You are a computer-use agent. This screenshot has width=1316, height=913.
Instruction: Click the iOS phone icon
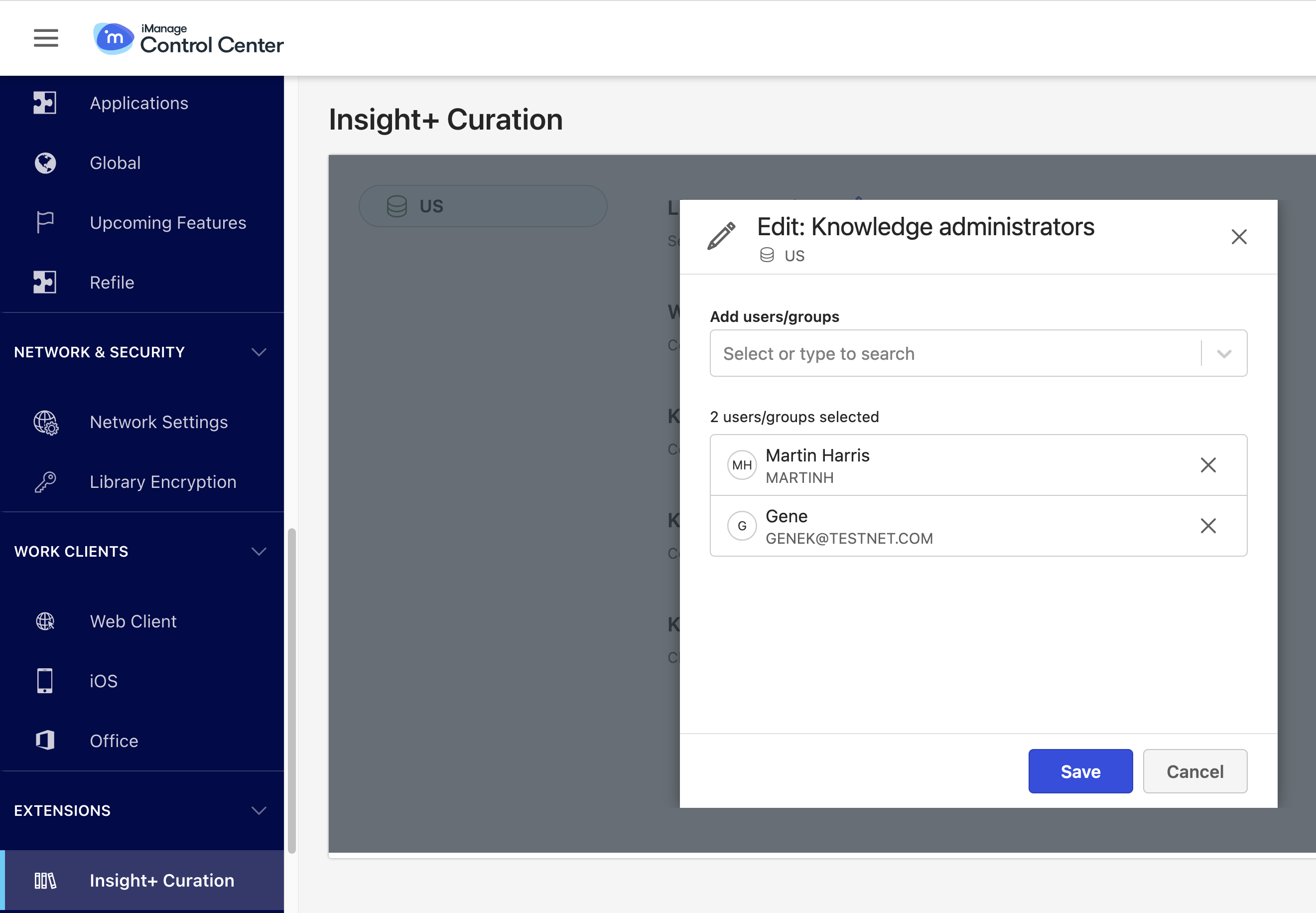(x=45, y=681)
